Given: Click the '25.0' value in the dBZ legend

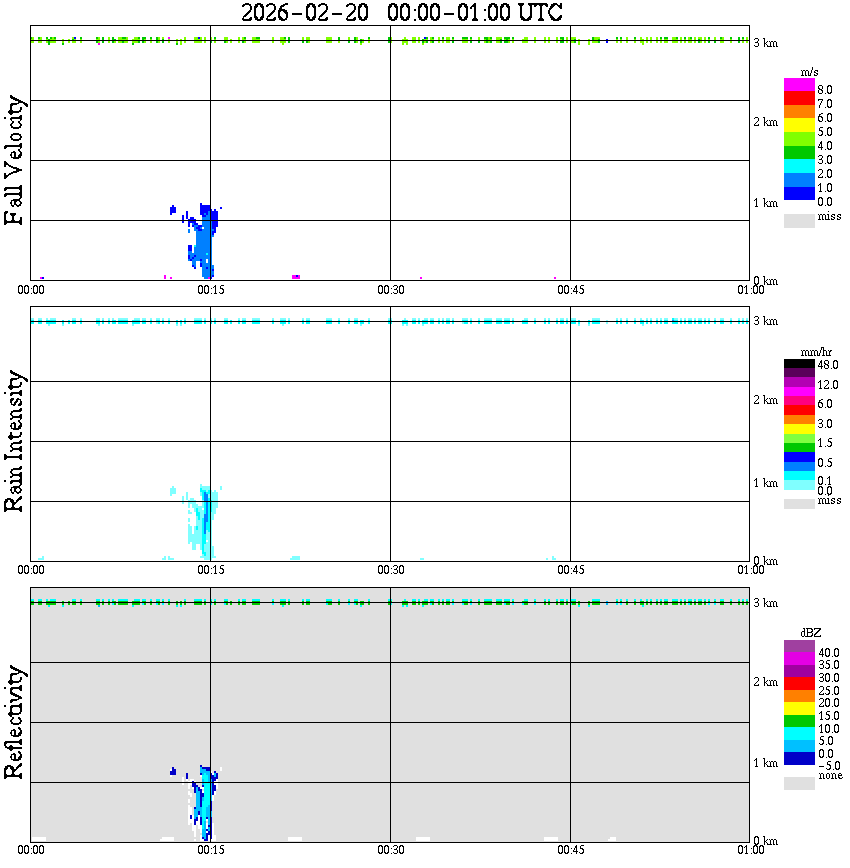Looking at the screenshot, I should coord(829,691).
